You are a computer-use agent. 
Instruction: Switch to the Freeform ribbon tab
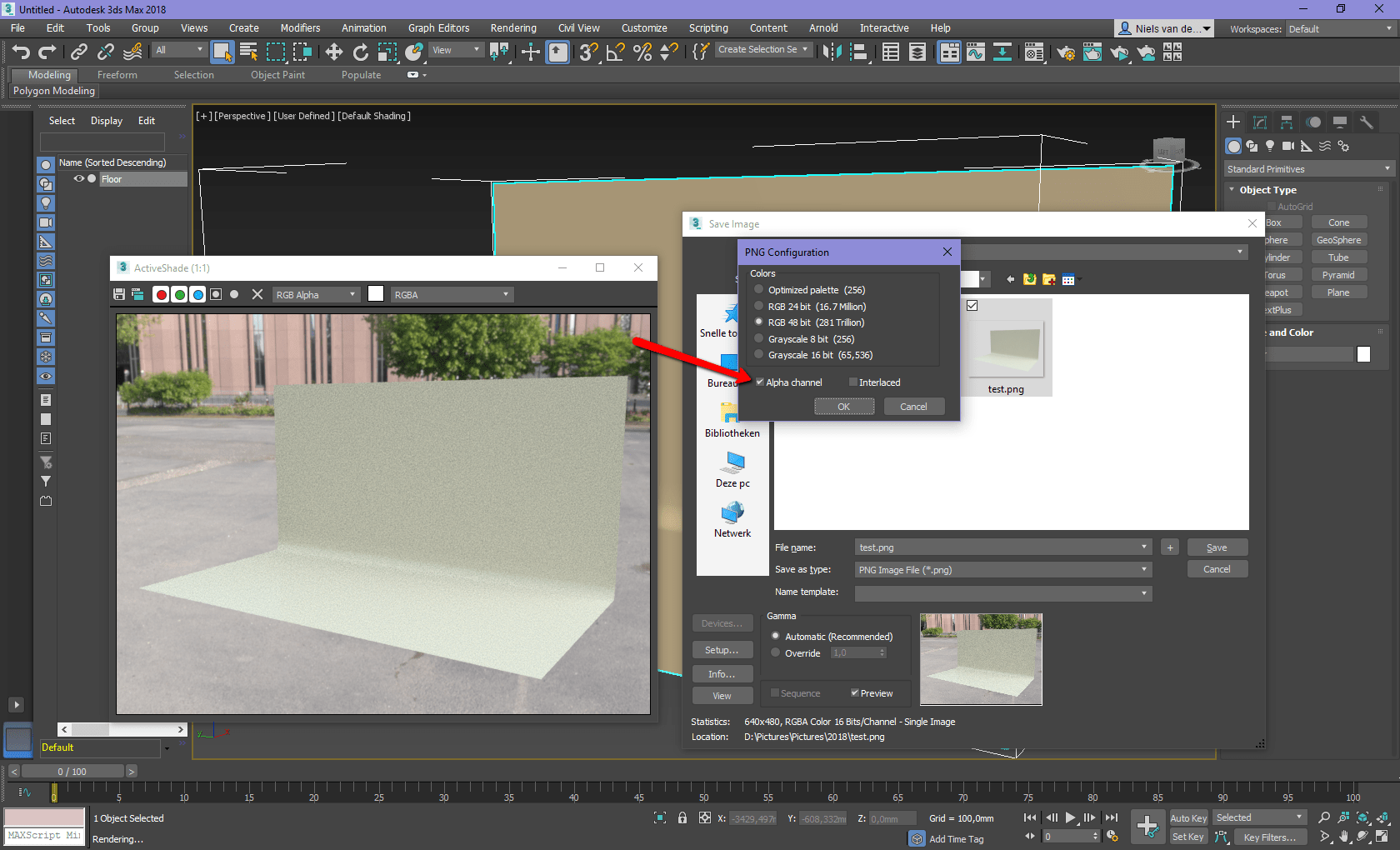[x=117, y=74]
